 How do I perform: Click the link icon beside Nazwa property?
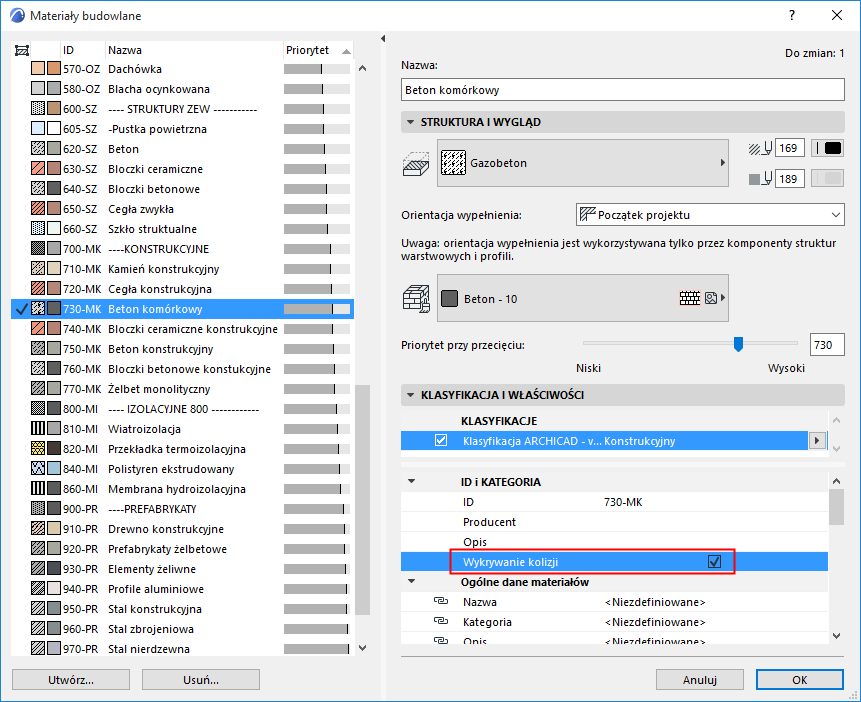pos(441,601)
